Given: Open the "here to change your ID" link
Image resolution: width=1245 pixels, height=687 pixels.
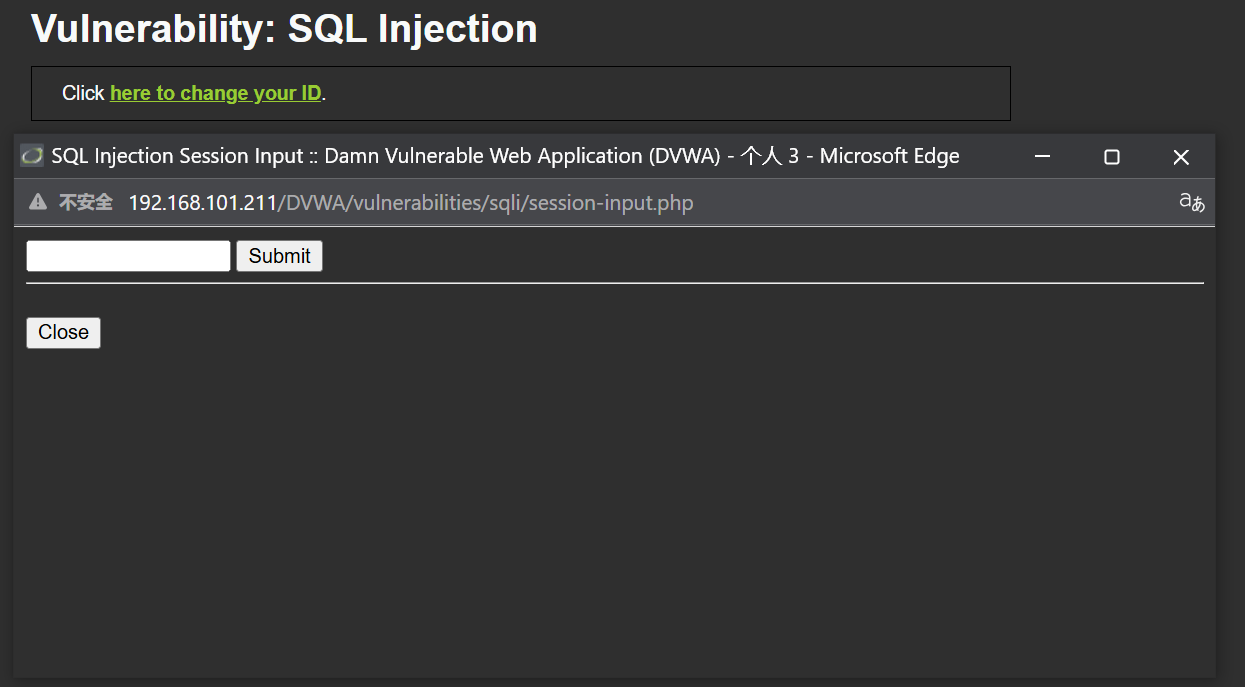Looking at the screenshot, I should [x=216, y=93].
